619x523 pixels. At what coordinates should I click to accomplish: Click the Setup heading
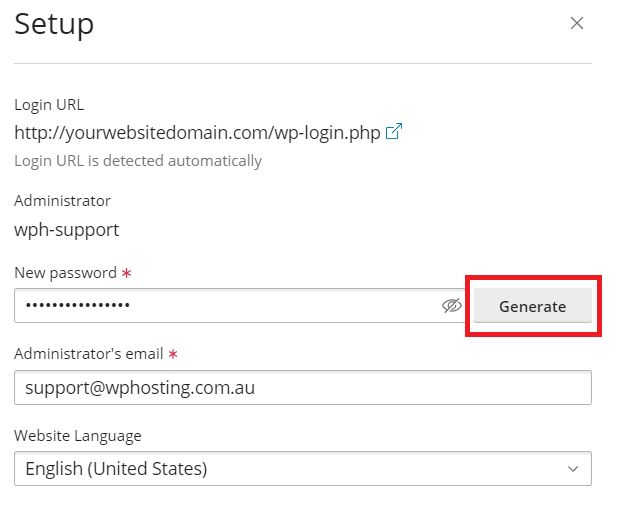(x=54, y=24)
